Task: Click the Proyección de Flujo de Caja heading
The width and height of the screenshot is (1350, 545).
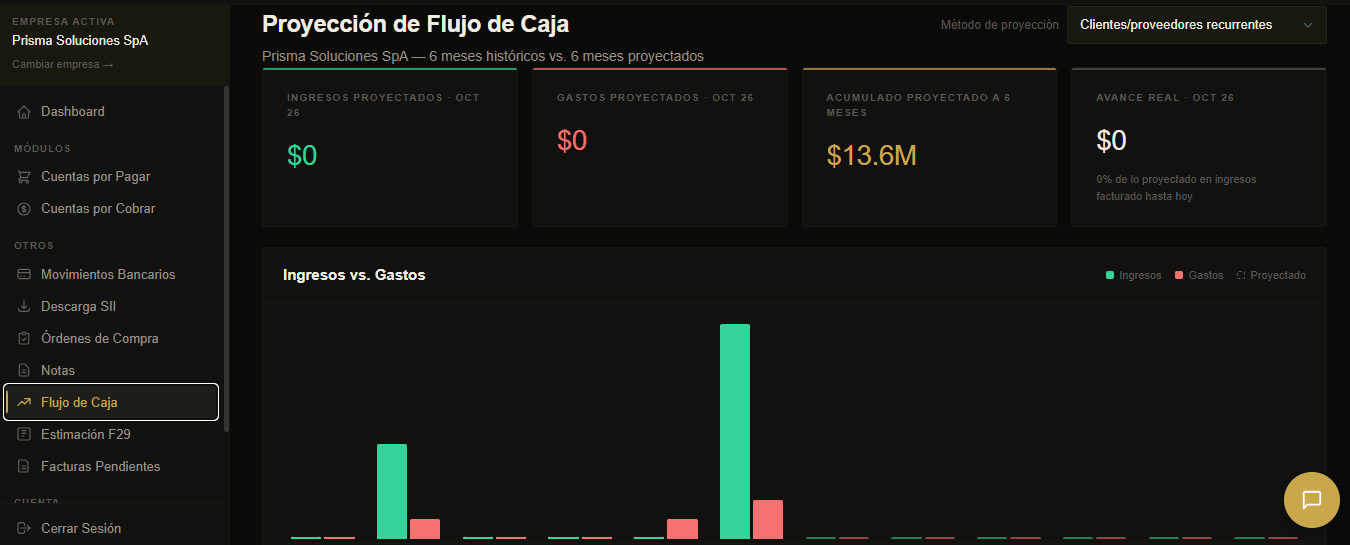Action: 416,22
